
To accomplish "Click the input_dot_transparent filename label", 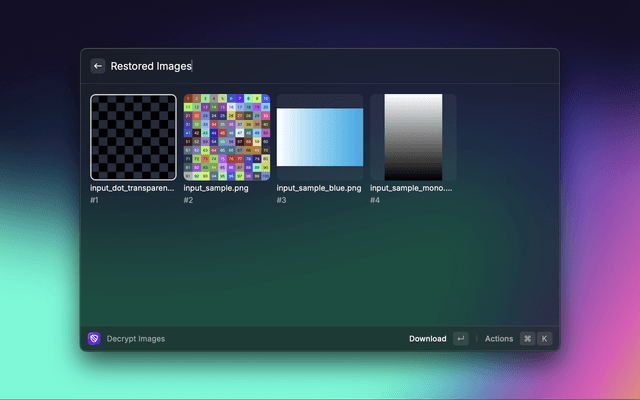I will [x=132, y=188].
